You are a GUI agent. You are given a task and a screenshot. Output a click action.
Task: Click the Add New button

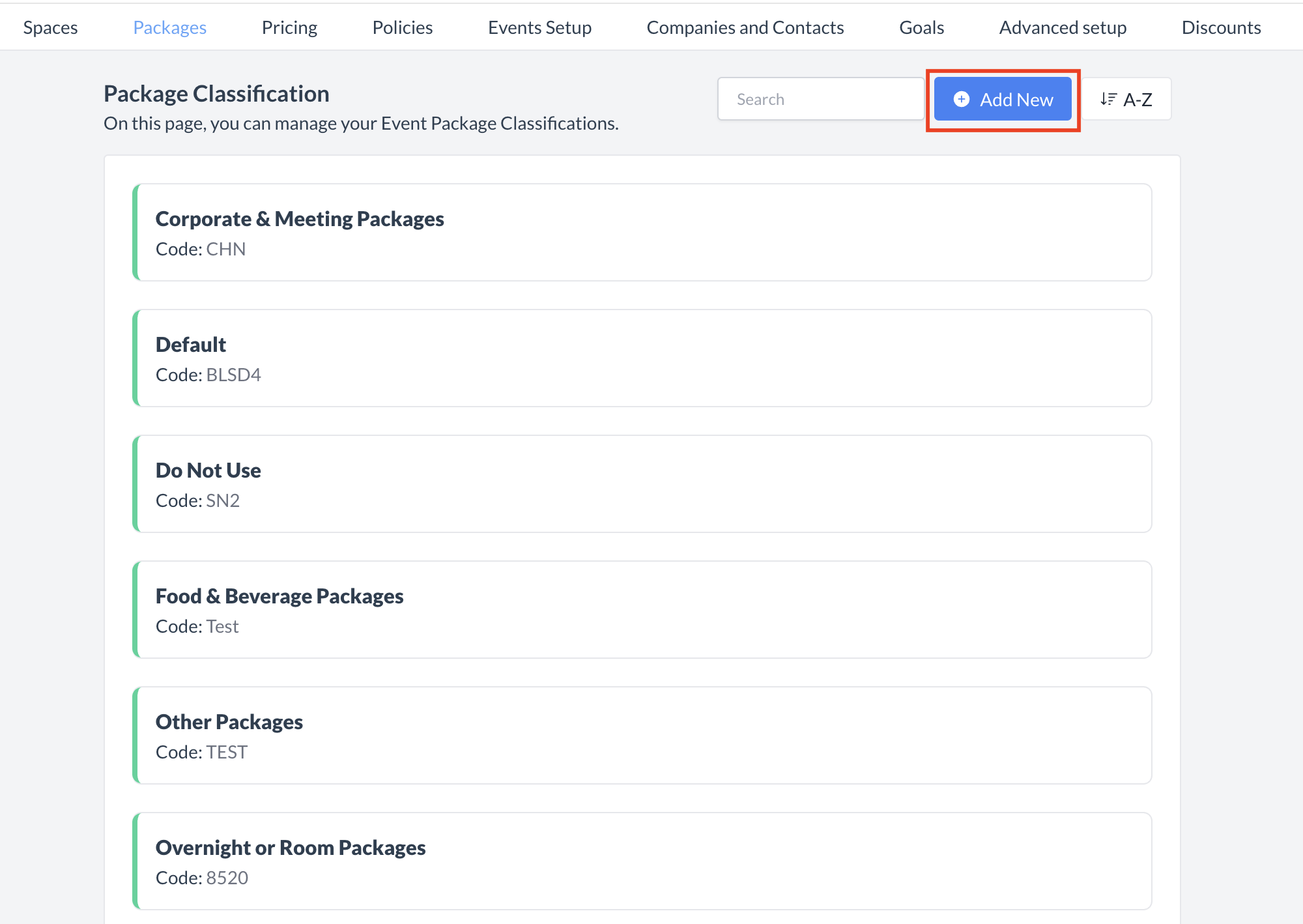1003,99
